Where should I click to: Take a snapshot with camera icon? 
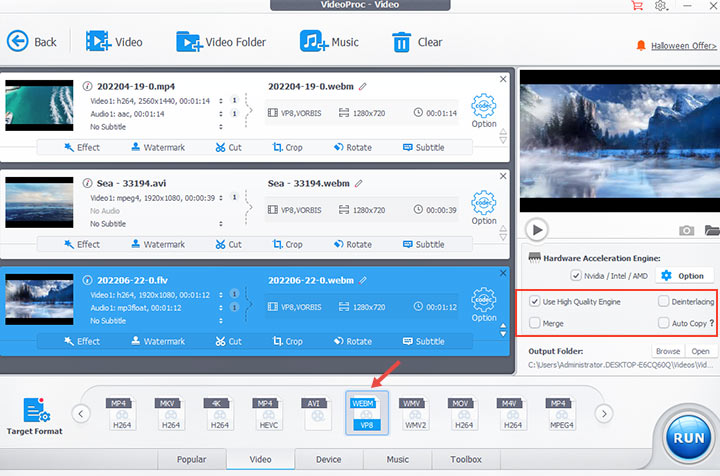point(686,230)
